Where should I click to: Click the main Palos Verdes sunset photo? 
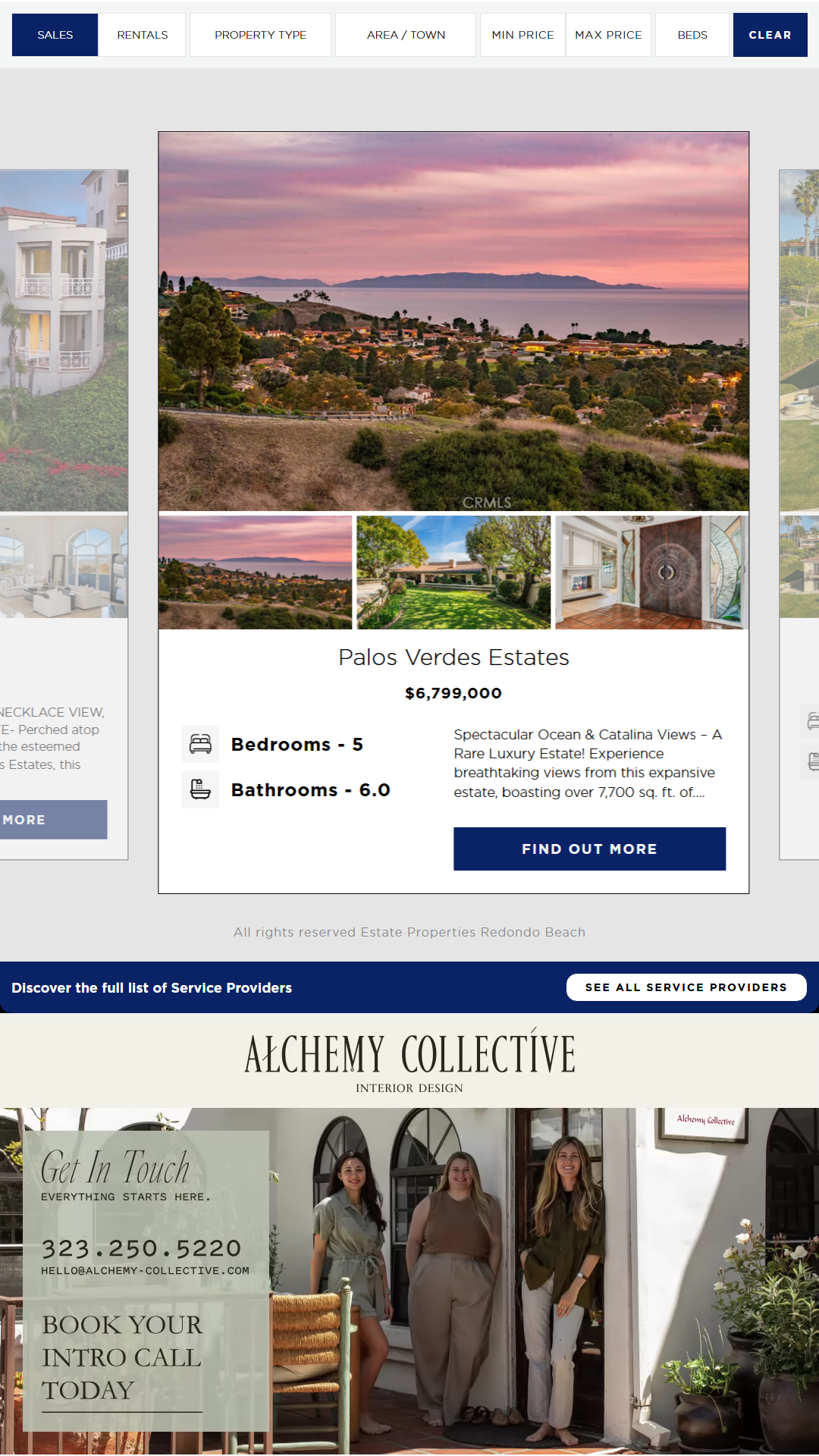tap(453, 322)
